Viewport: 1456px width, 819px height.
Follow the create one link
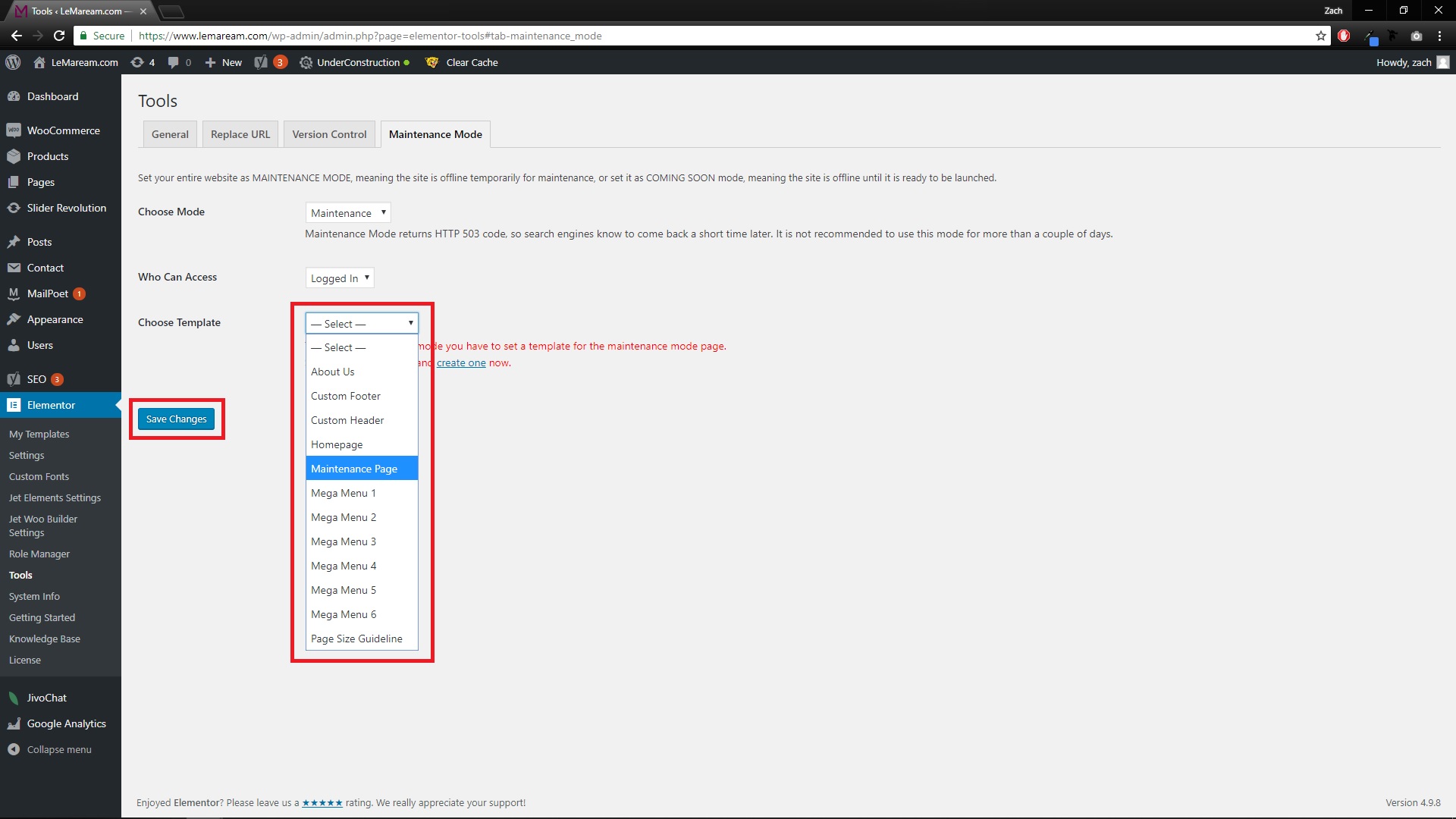click(461, 363)
